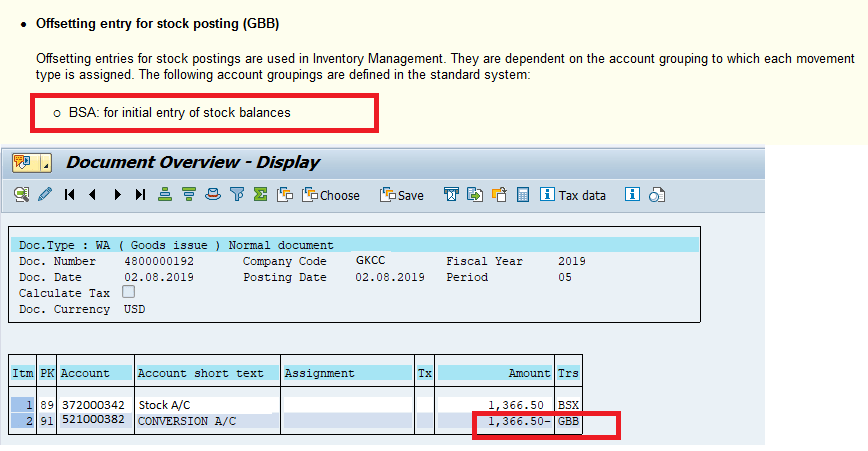This screenshot has height=451, width=868.
Task: Click the Choose layout button
Action: [331, 195]
